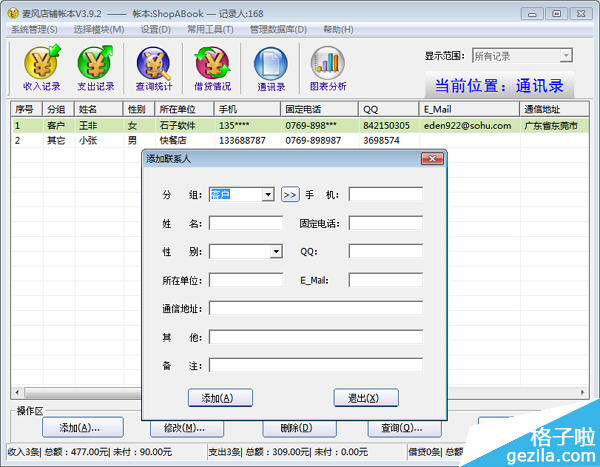Open the 系统管理(S) menu

click(x=34, y=29)
